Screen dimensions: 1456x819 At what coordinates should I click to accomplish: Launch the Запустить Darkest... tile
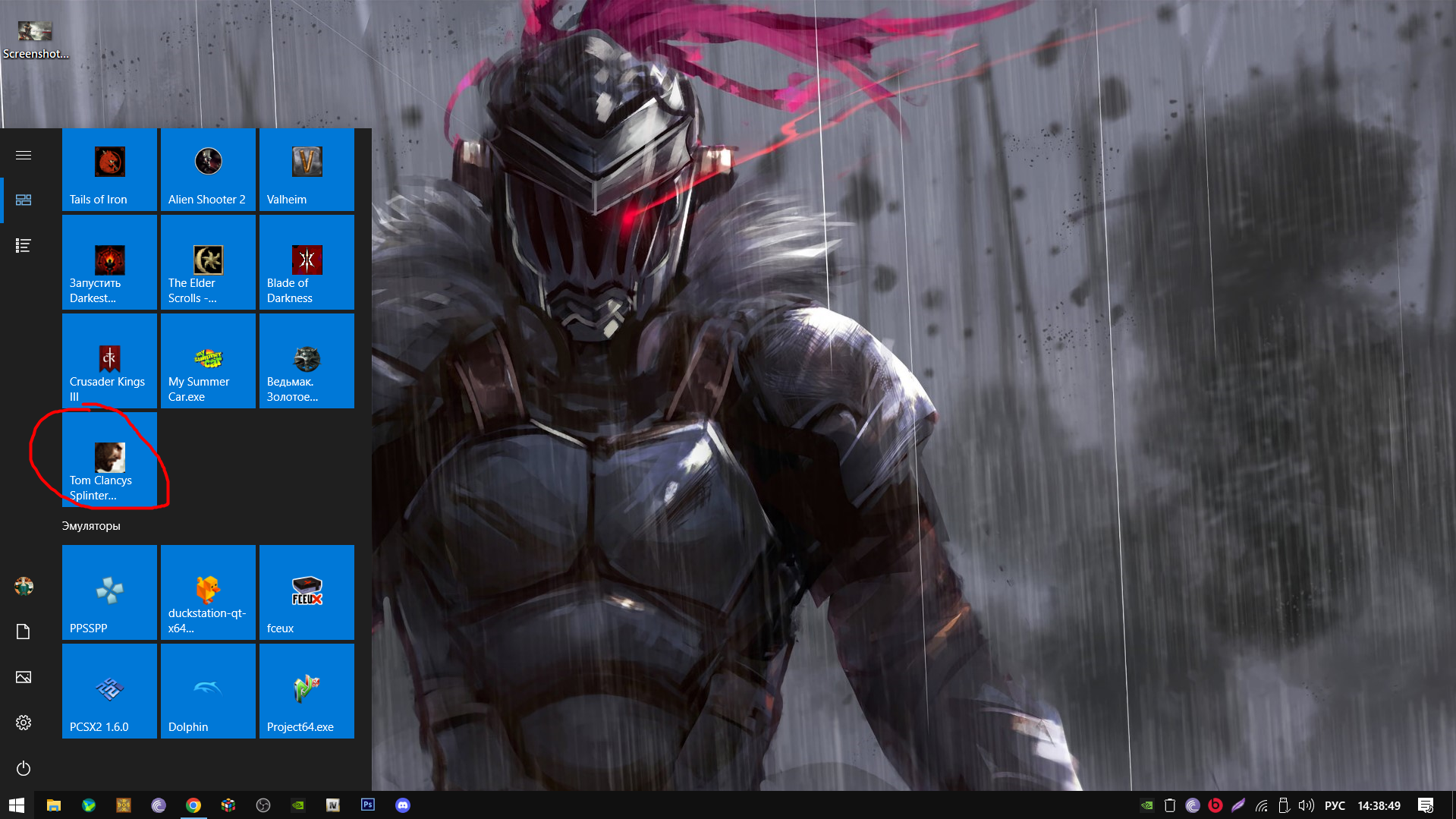pyautogui.click(x=109, y=262)
